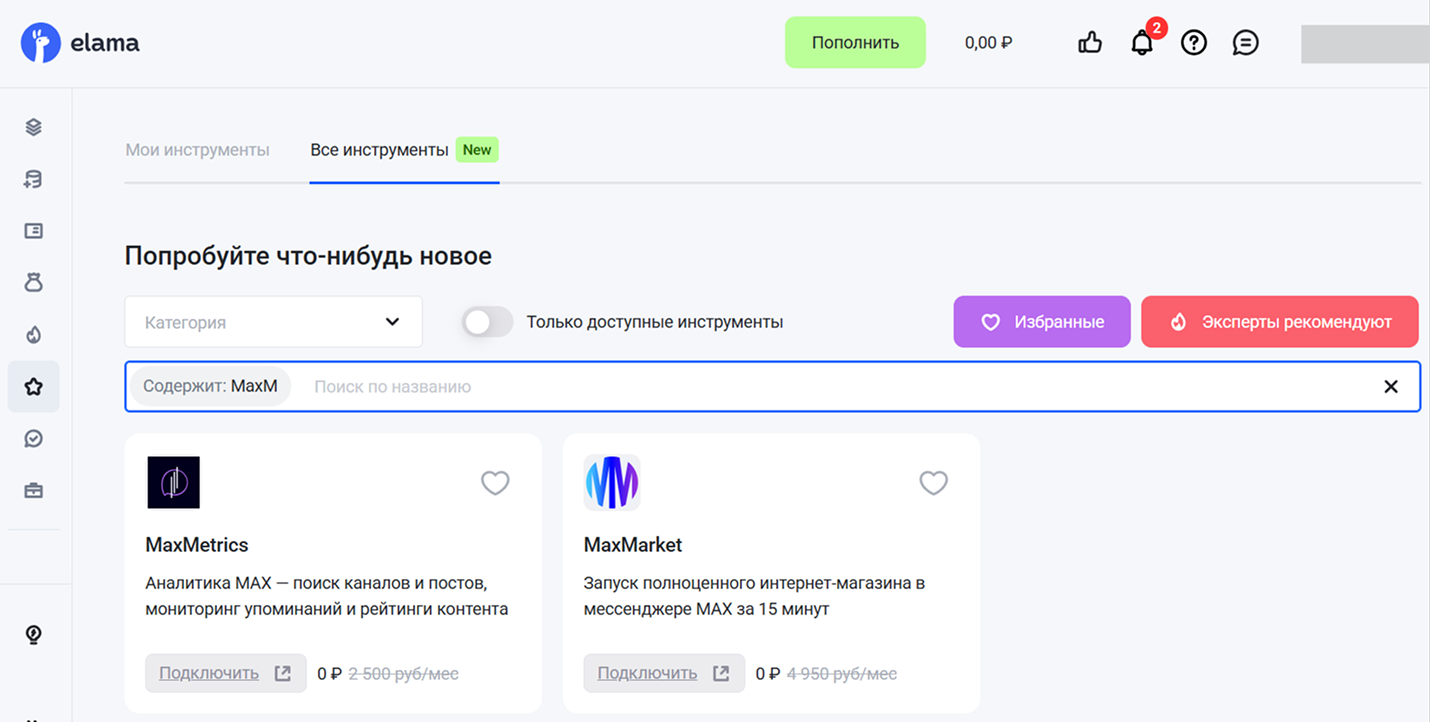Image resolution: width=1430 pixels, height=722 pixels.
Task: Add MaxMarket to favorites heart
Action: click(x=933, y=483)
